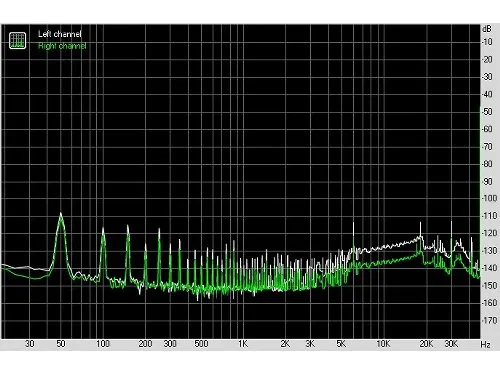Click the -10 dB level scale label
The image size is (500, 375).
[488, 42]
